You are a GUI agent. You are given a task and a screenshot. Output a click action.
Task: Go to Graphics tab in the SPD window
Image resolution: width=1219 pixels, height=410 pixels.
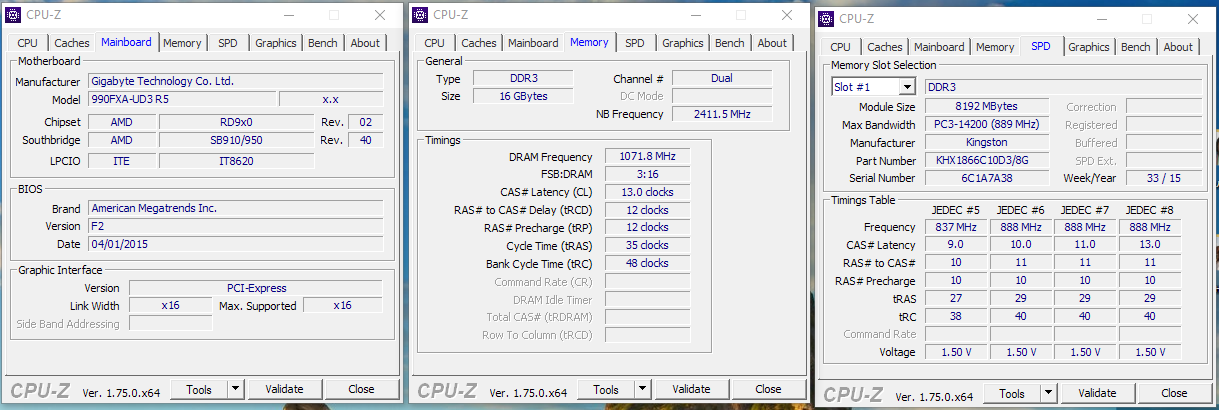pos(1089,47)
